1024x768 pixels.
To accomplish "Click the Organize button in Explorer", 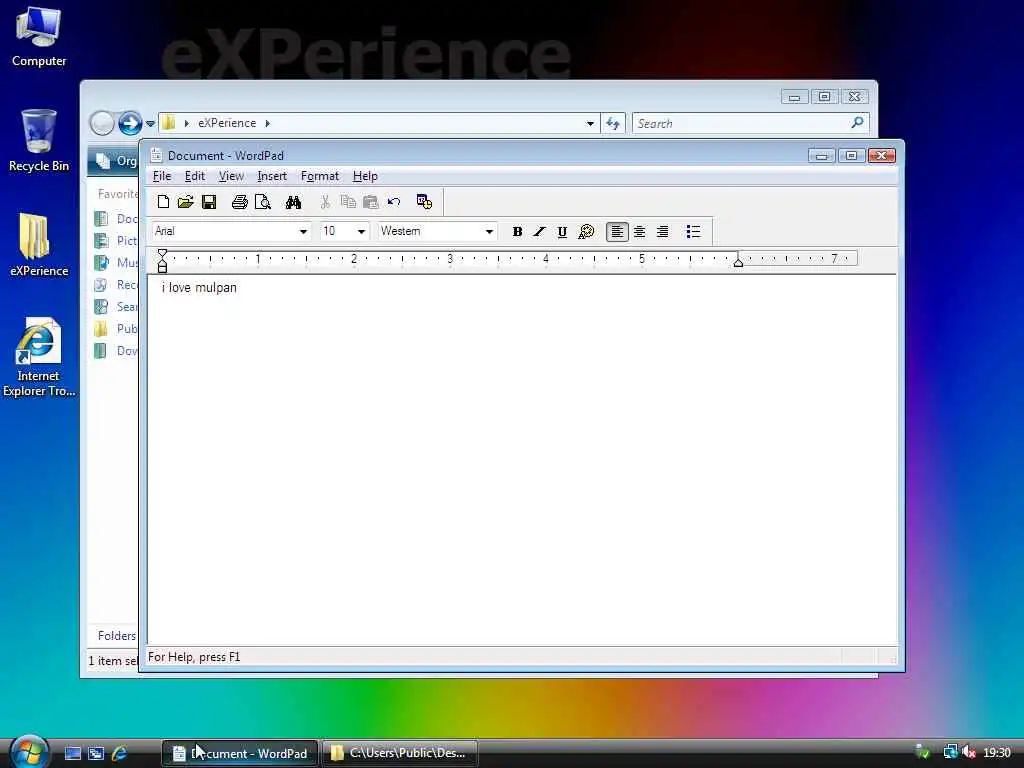I will (x=116, y=161).
